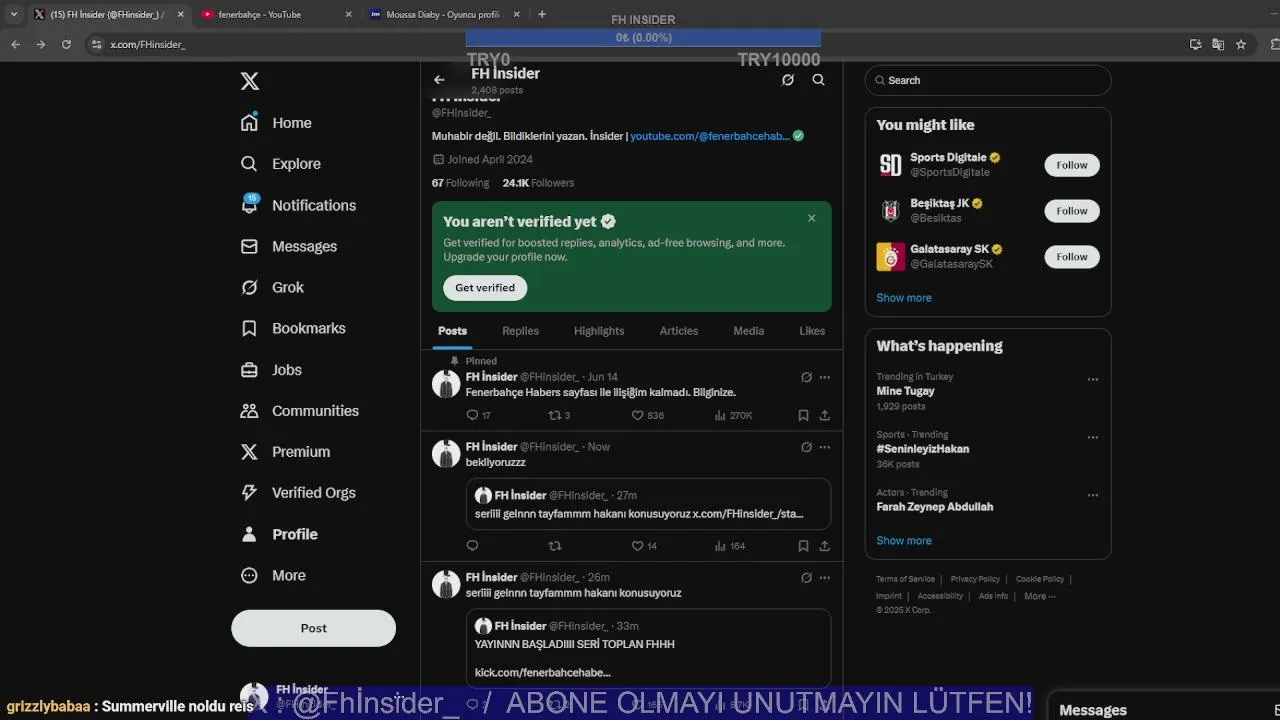Open the 24.1K Followers list
Screen dimensions: 1280x720
tap(538, 183)
